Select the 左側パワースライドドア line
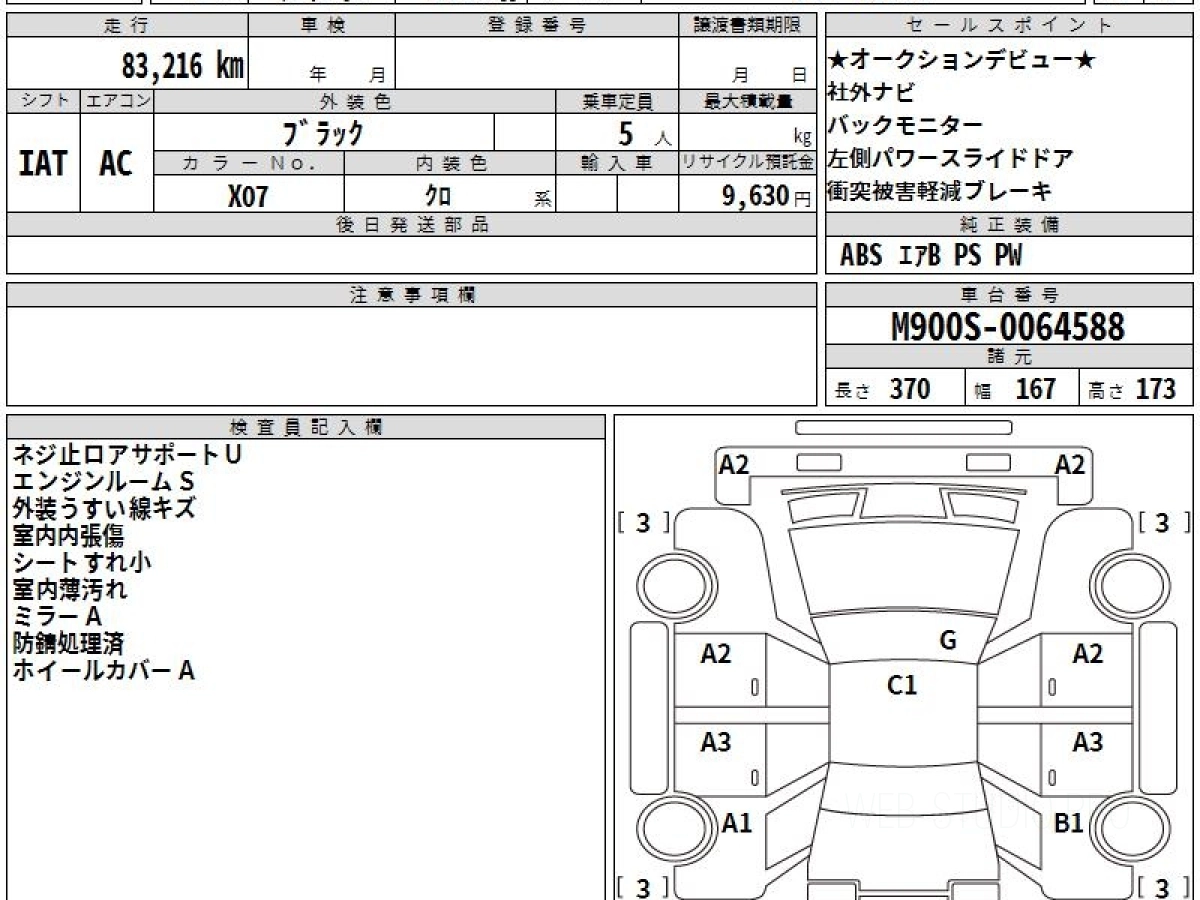This screenshot has height=900, width=1200. 950,158
